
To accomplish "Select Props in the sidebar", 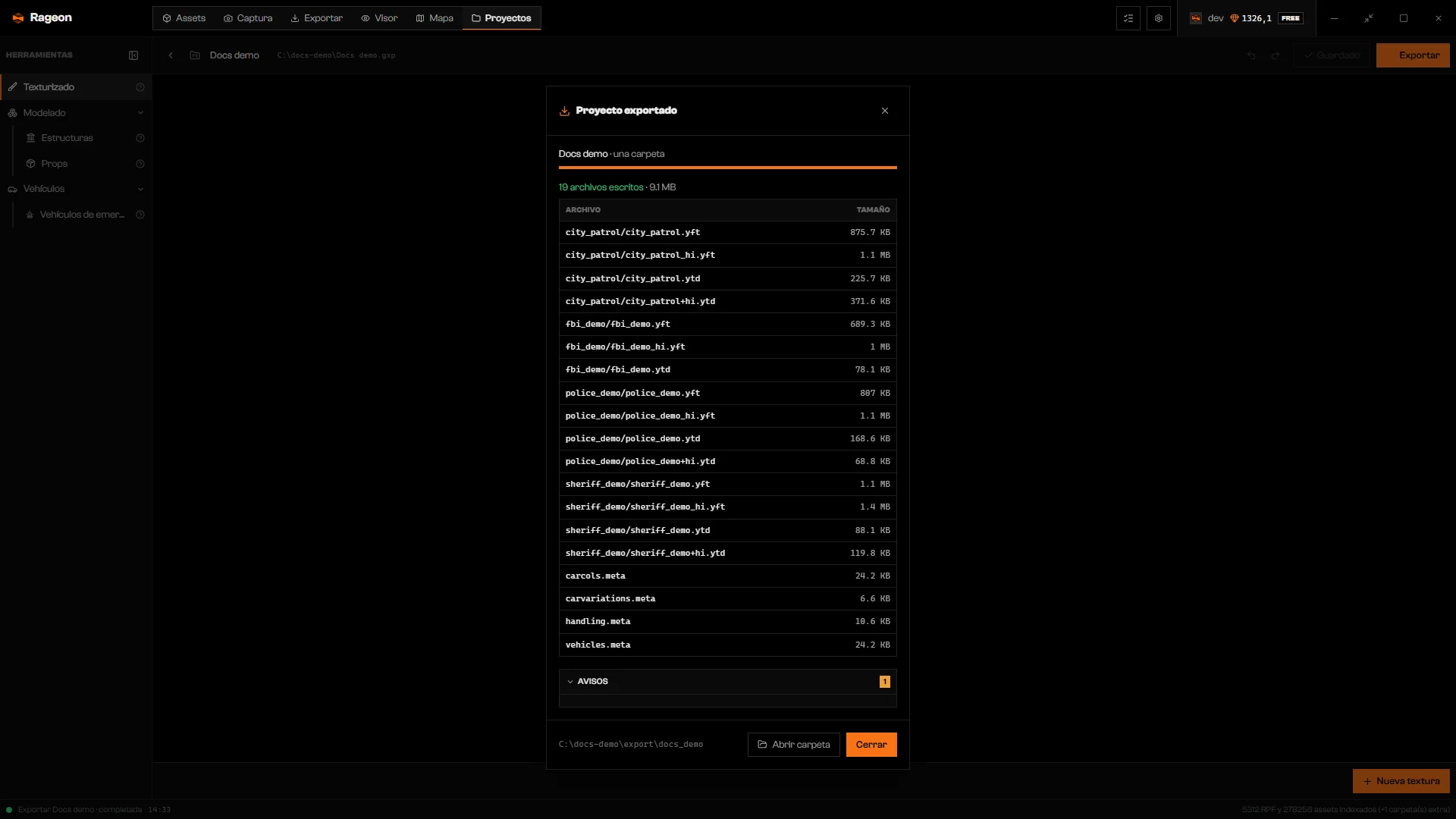I will pyautogui.click(x=83, y=164).
